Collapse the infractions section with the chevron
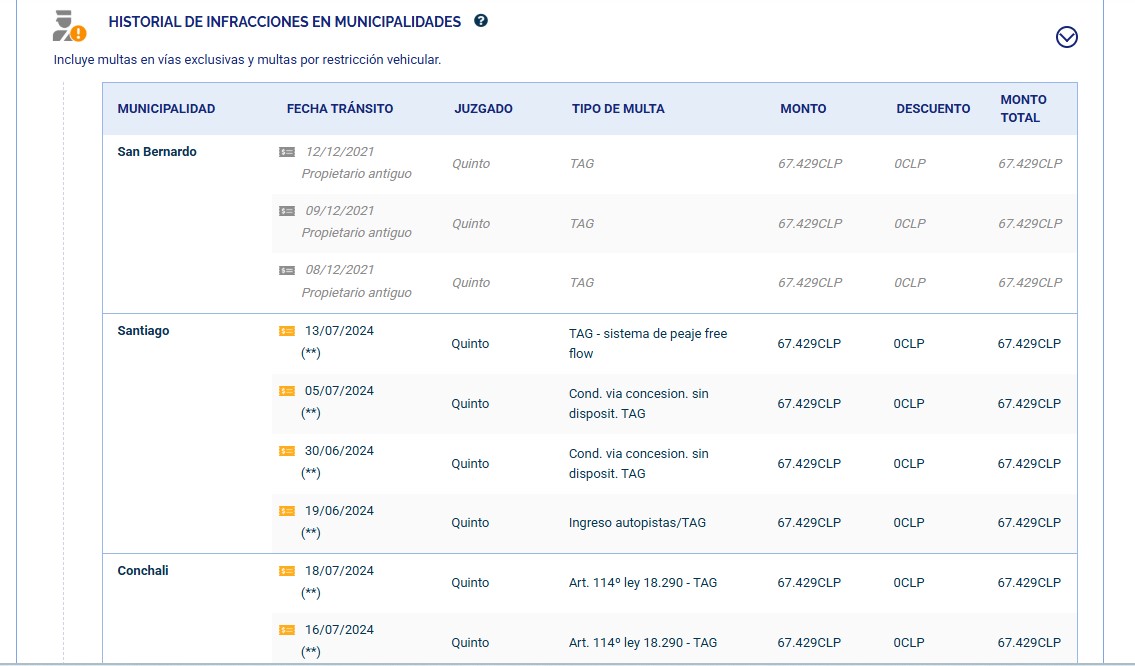 pos(1067,37)
